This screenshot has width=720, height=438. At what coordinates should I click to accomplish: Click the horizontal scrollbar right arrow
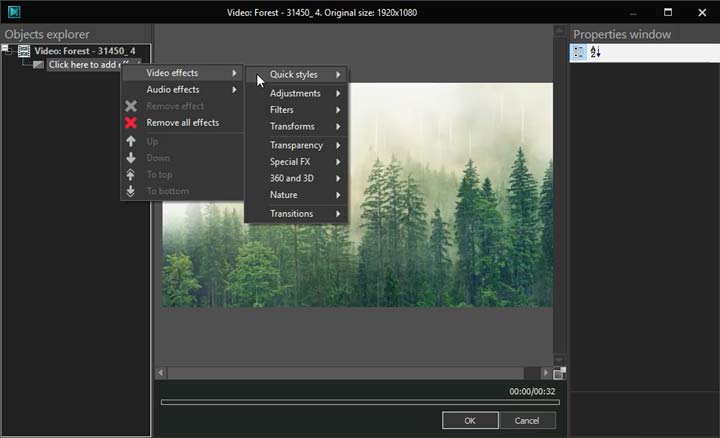click(546, 373)
